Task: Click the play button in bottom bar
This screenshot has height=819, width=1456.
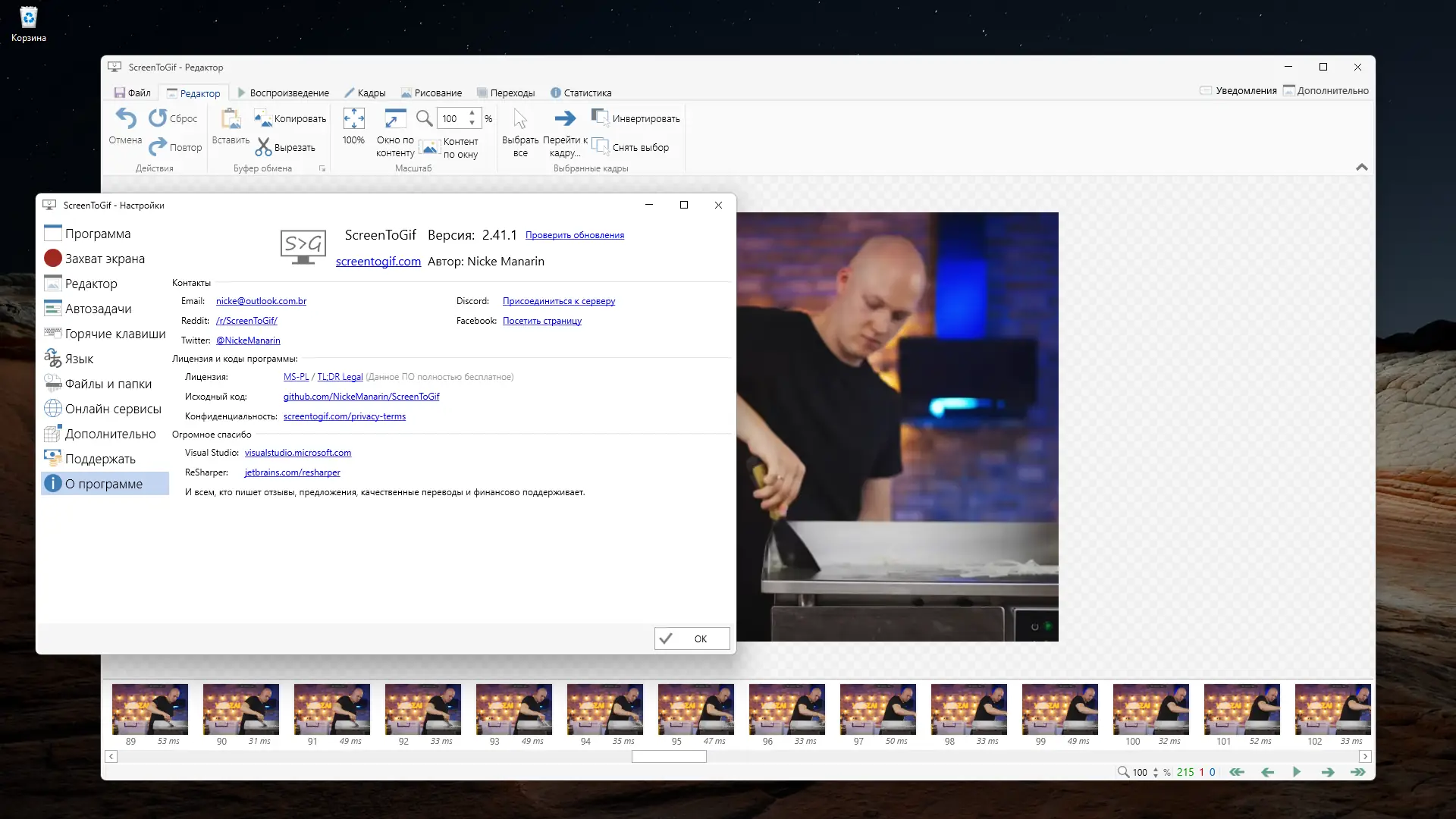Action: (1297, 772)
